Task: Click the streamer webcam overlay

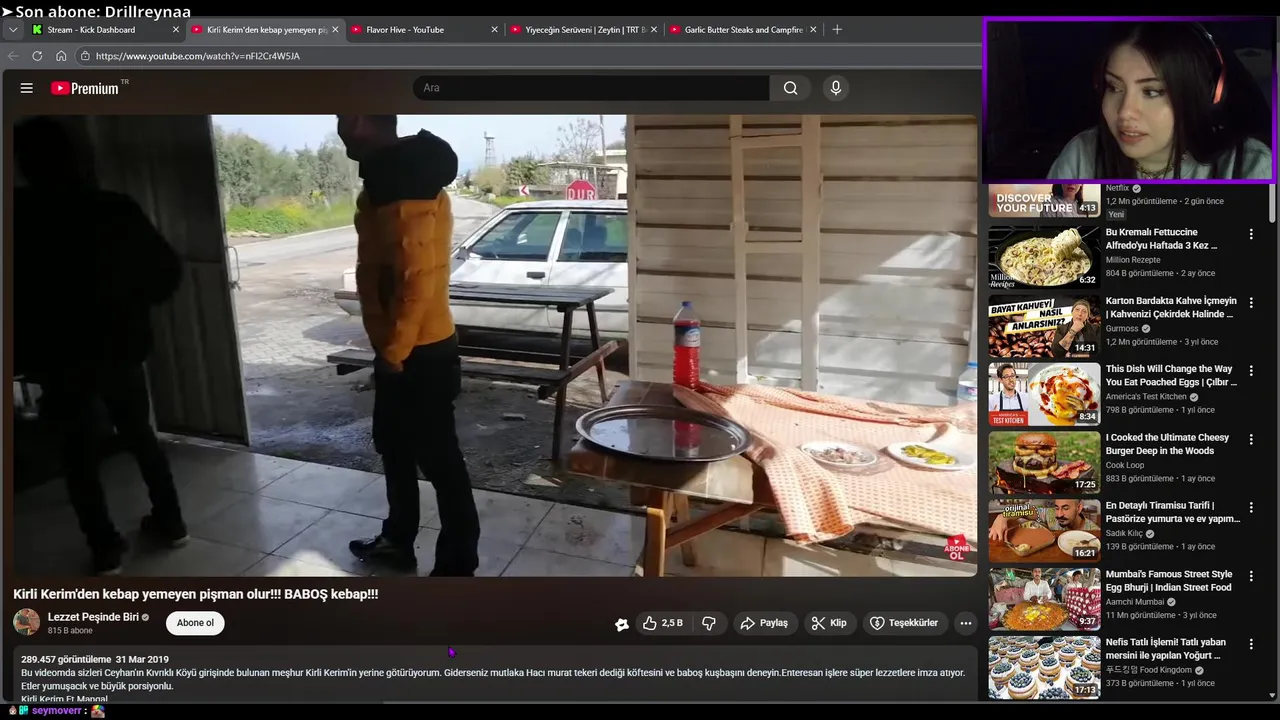Action: tap(1130, 100)
